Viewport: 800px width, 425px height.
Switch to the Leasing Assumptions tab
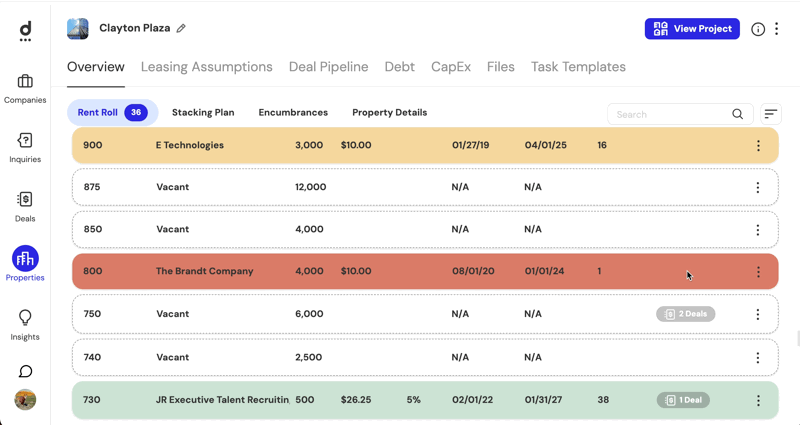[207, 67]
